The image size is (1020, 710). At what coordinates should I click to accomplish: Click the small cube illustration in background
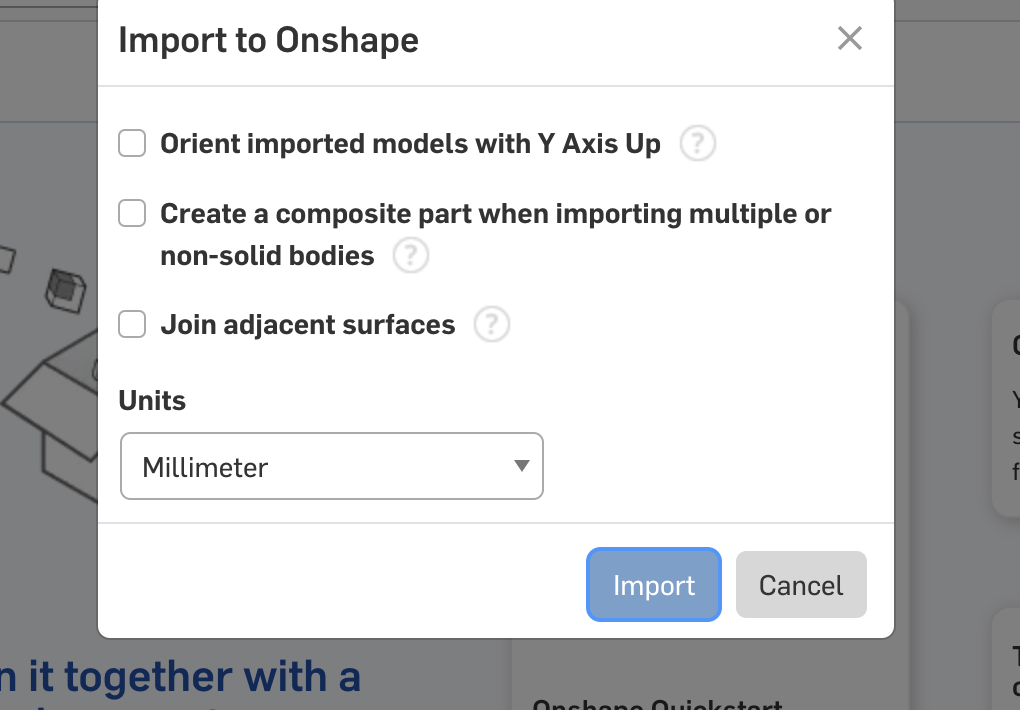(x=65, y=290)
